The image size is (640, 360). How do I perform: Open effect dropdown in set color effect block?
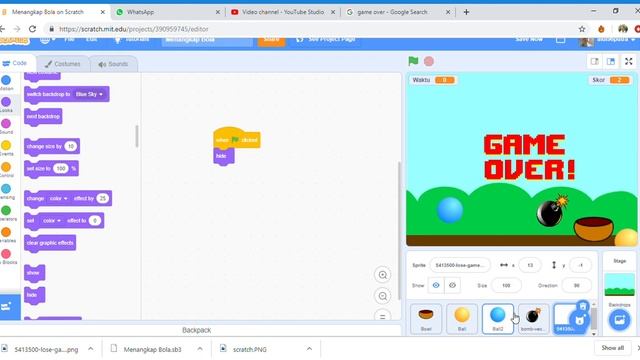click(x=52, y=221)
